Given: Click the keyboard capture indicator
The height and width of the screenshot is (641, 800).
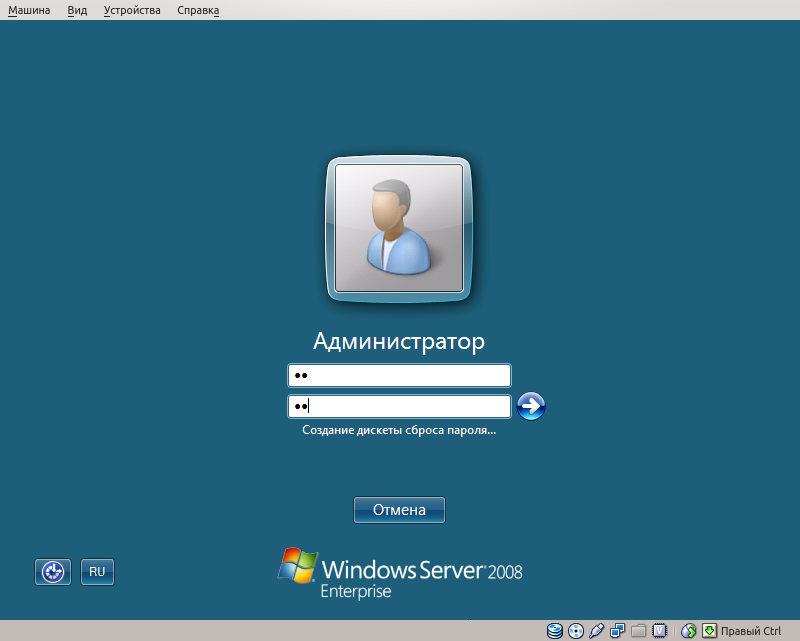Looking at the screenshot, I should pos(707,631).
